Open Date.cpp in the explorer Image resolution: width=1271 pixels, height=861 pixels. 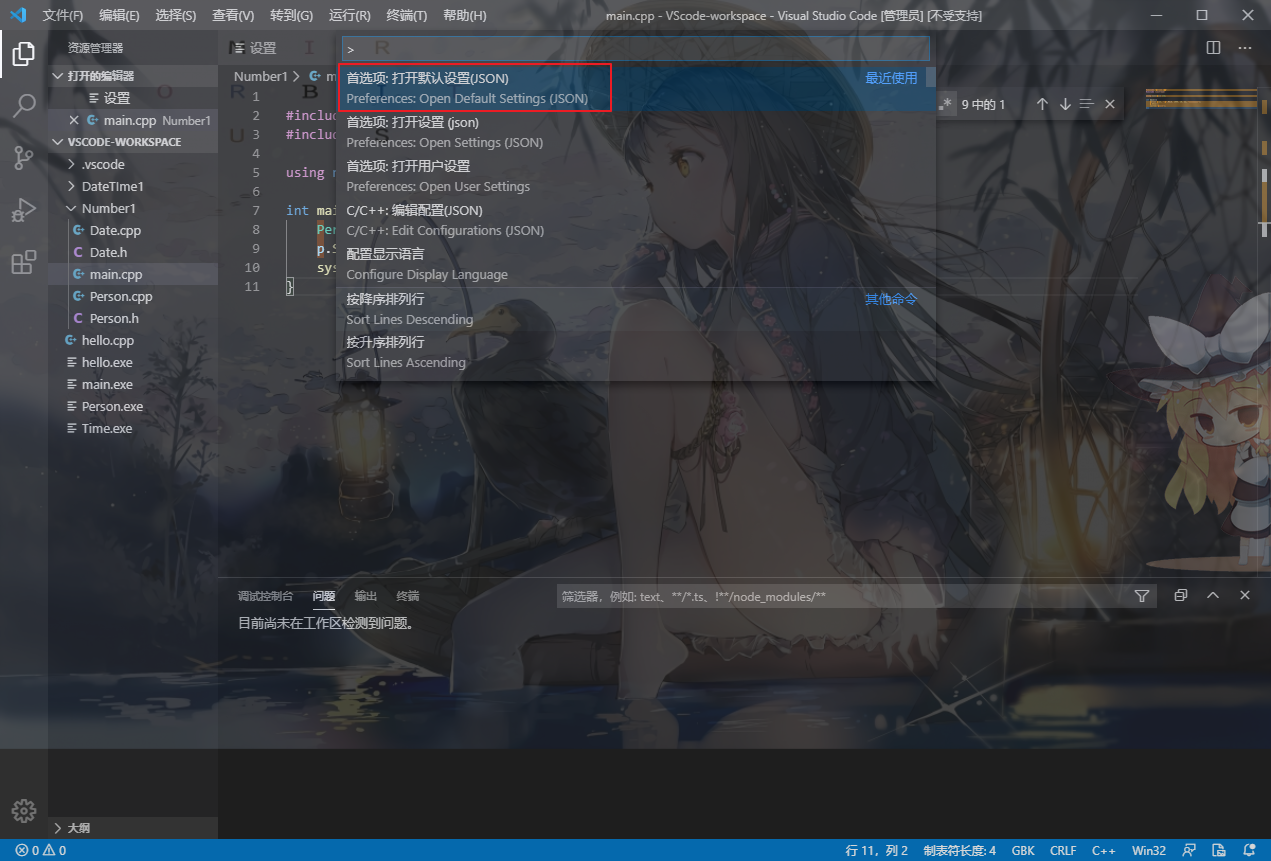click(133, 230)
